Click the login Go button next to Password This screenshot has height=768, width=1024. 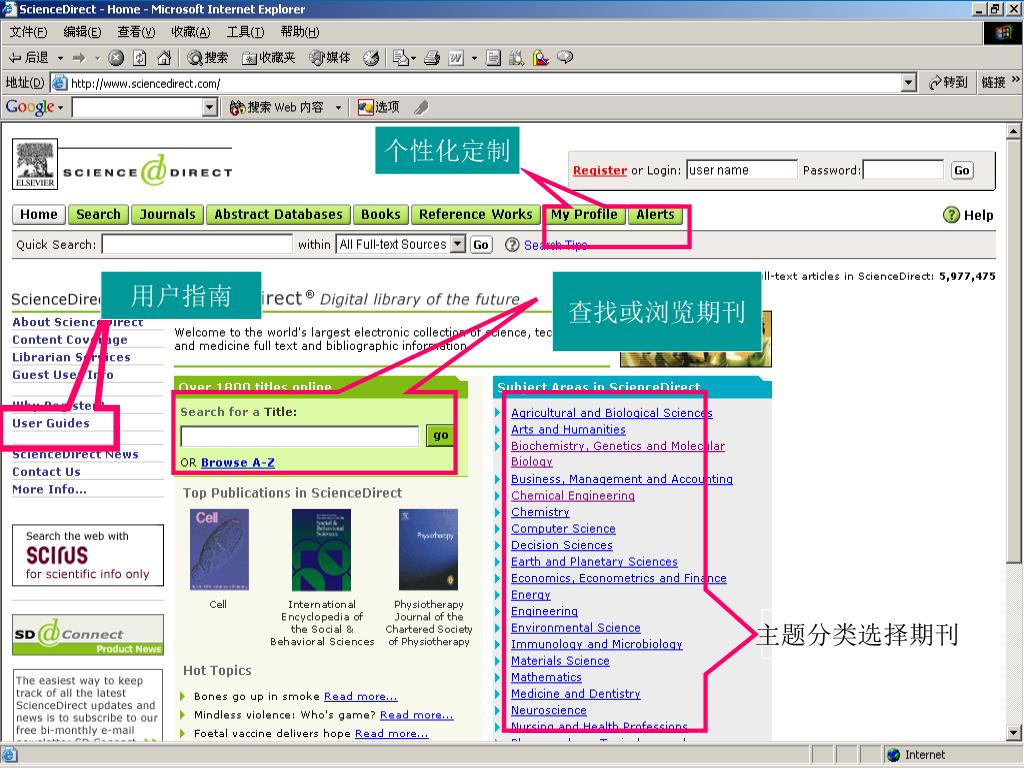click(x=961, y=170)
